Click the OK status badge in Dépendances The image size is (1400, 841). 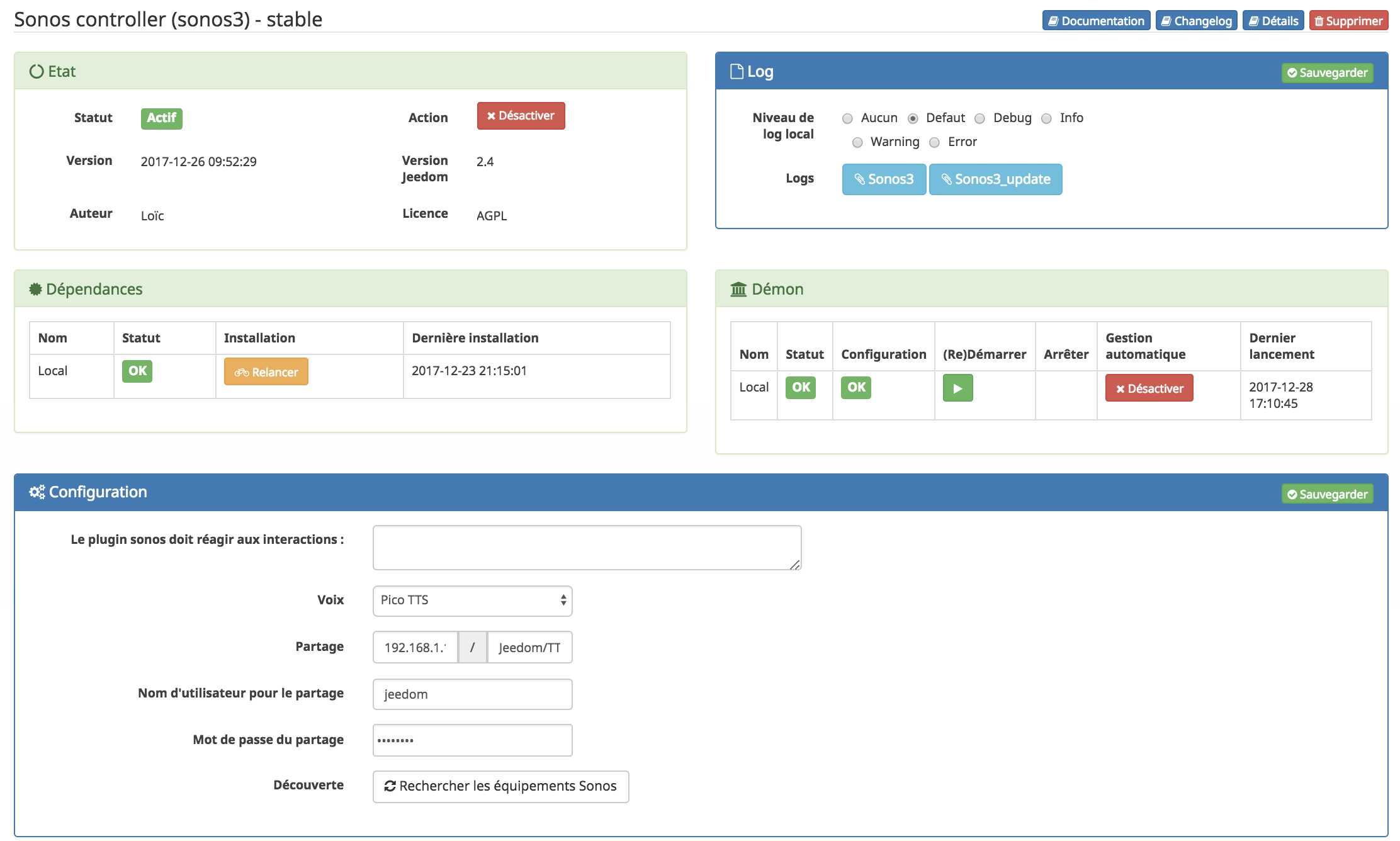click(137, 371)
